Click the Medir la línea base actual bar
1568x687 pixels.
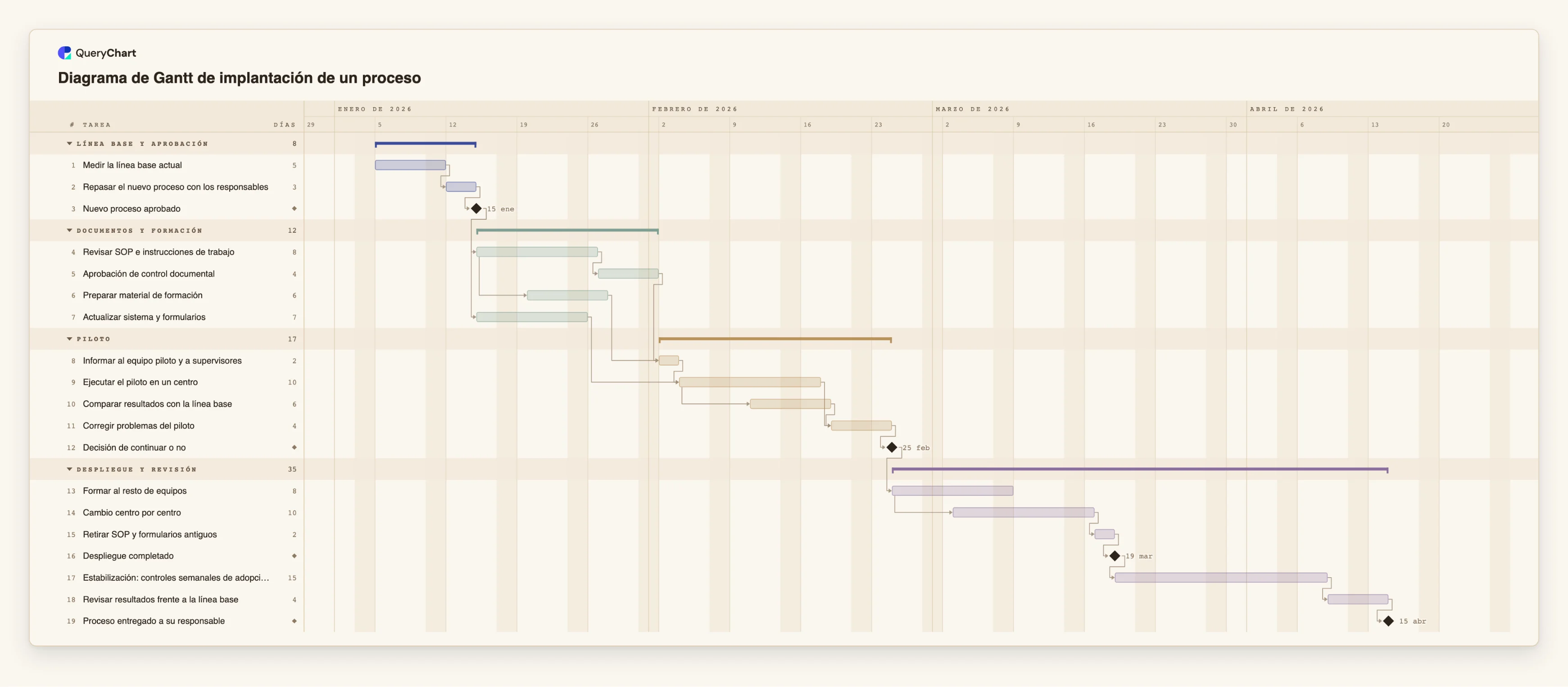coord(410,165)
